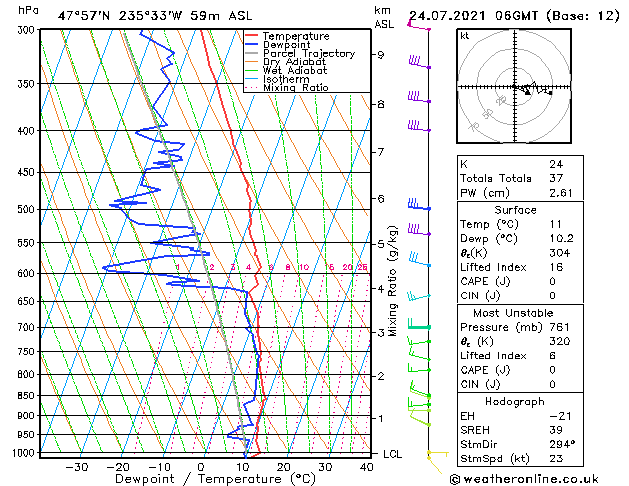
Task: Click the km ASL axis heading
Action: [x=384, y=17]
